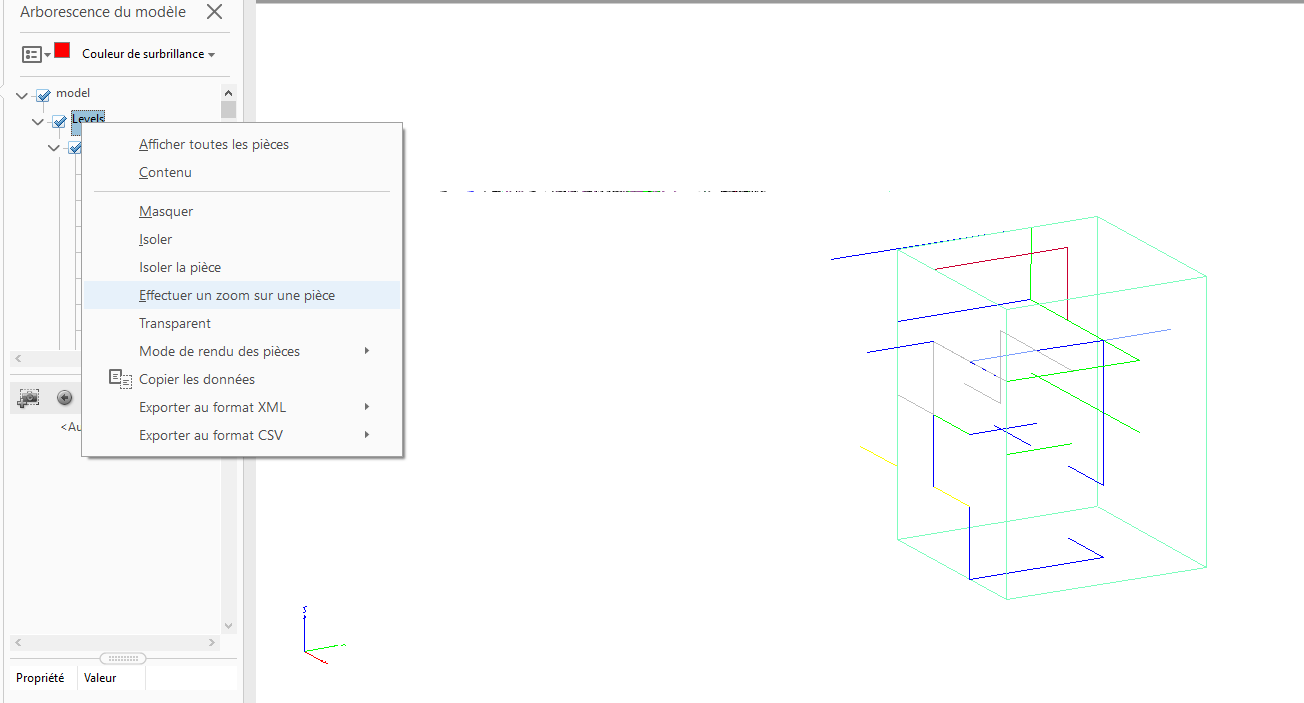Choose Effectuer un zoom sur une pièce
The height and width of the screenshot is (703, 1304).
coord(237,295)
